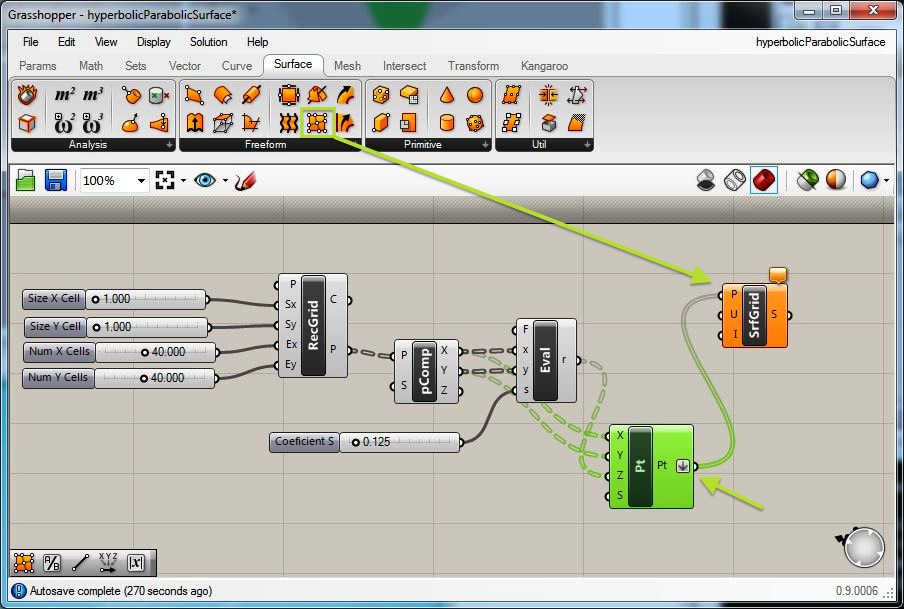Click the recent Construct Point XYZ icon in the bottom-left bar
This screenshot has width=904, height=609.
(x=108, y=563)
